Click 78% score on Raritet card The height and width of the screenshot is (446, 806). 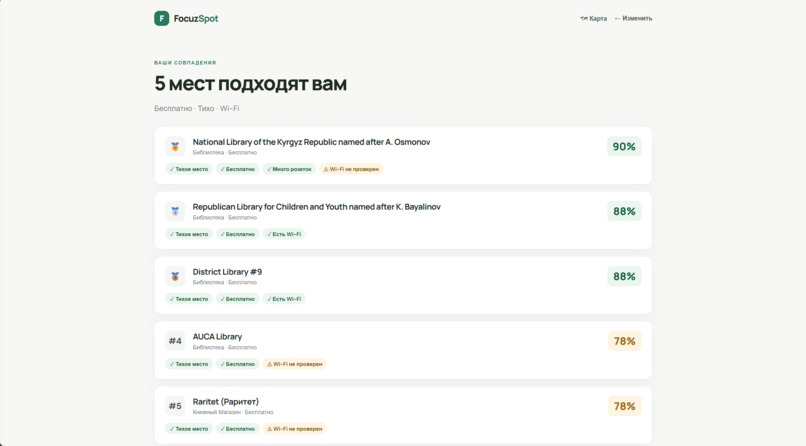pyautogui.click(x=624, y=406)
